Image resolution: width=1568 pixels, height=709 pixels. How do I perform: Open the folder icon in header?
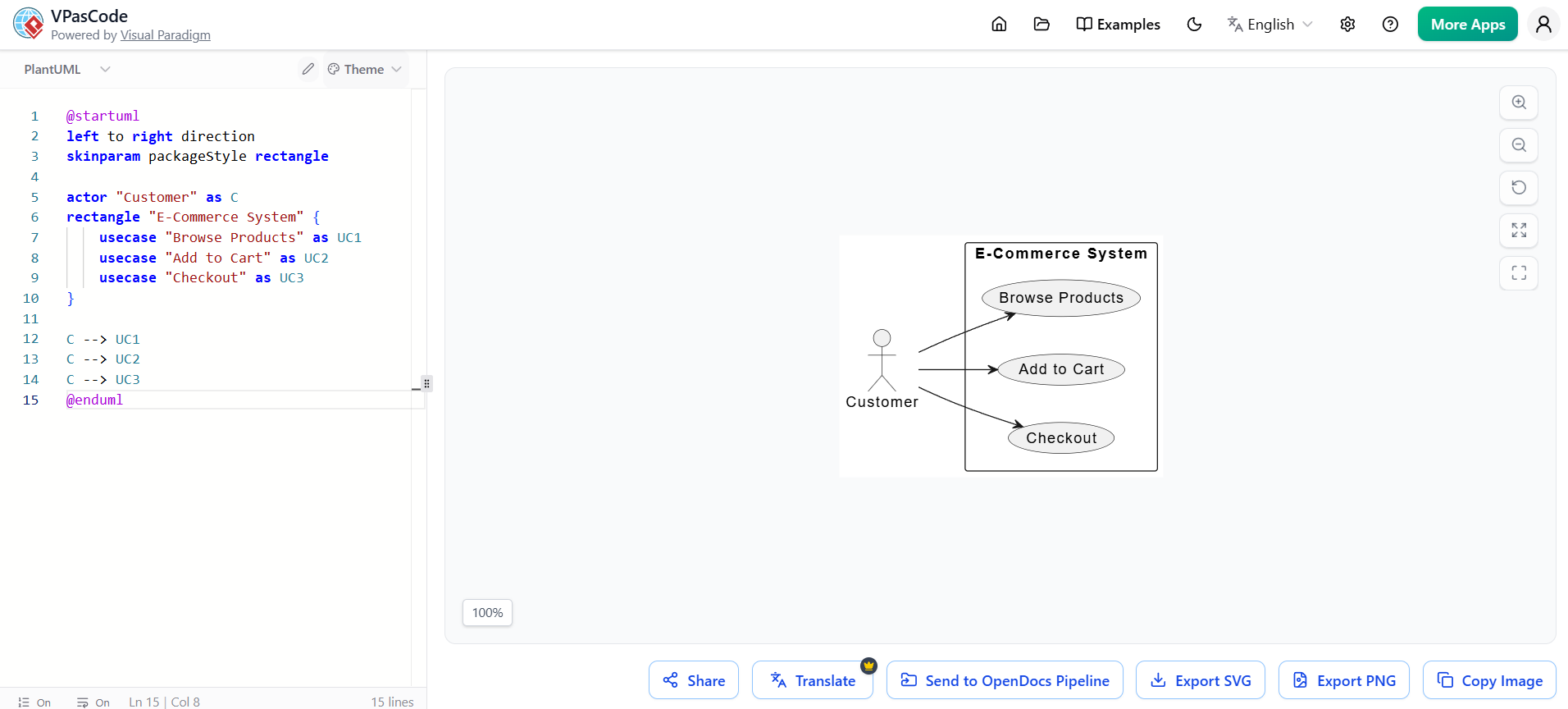(x=1042, y=25)
